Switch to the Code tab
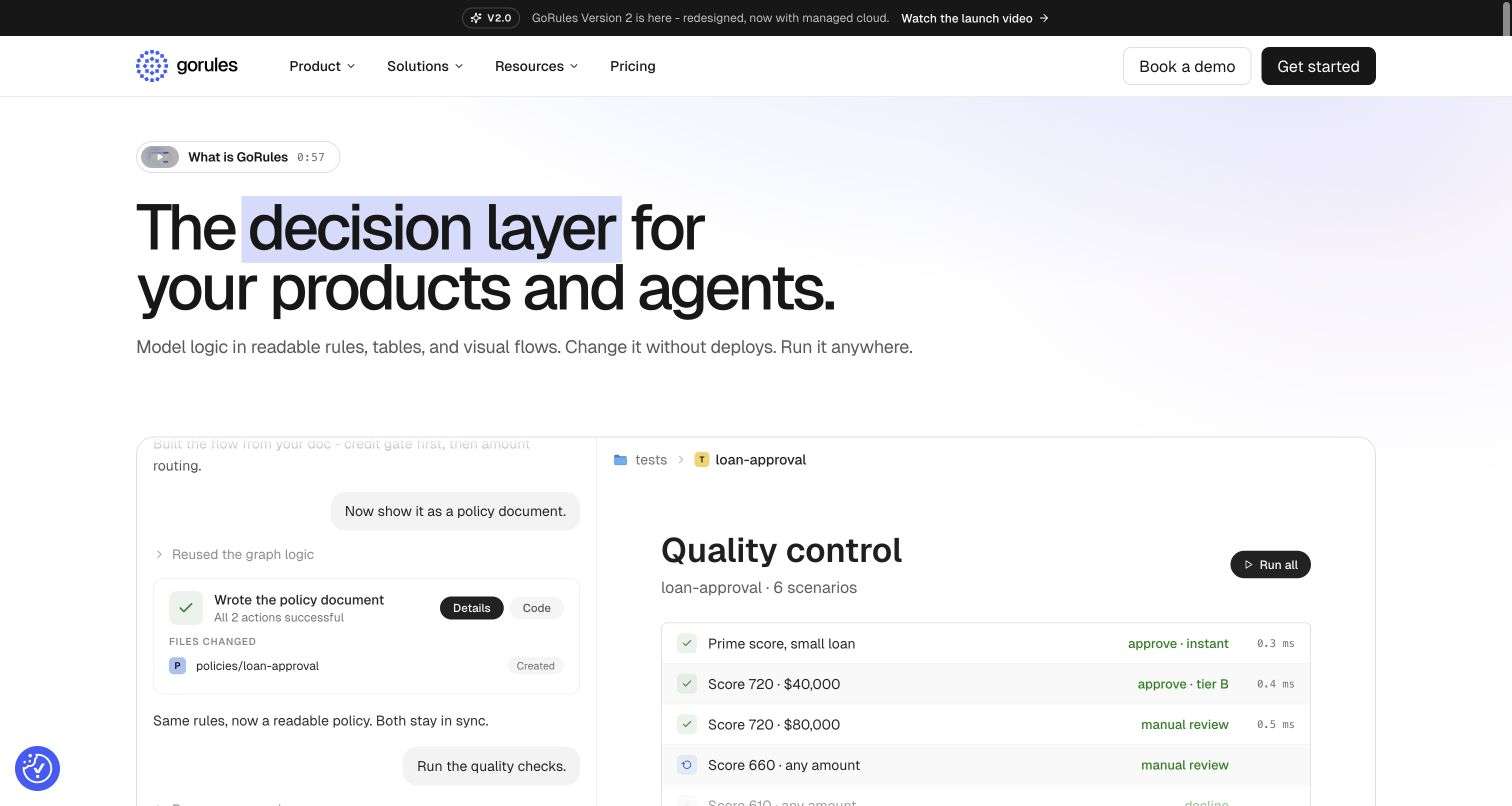 tap(536, 608)
